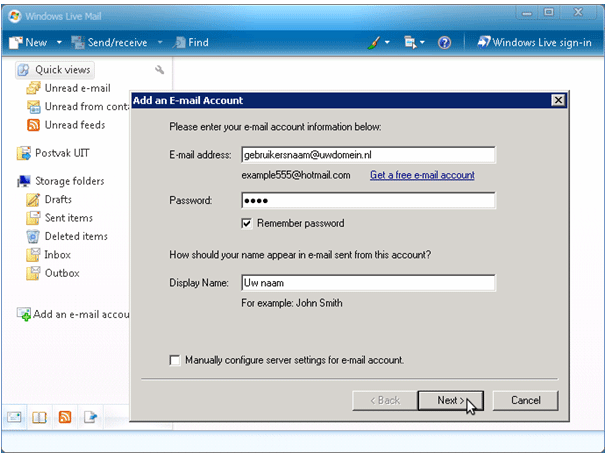Click the E-mail address input field
This screenshot has height=460, width=607.
(368, 155)
